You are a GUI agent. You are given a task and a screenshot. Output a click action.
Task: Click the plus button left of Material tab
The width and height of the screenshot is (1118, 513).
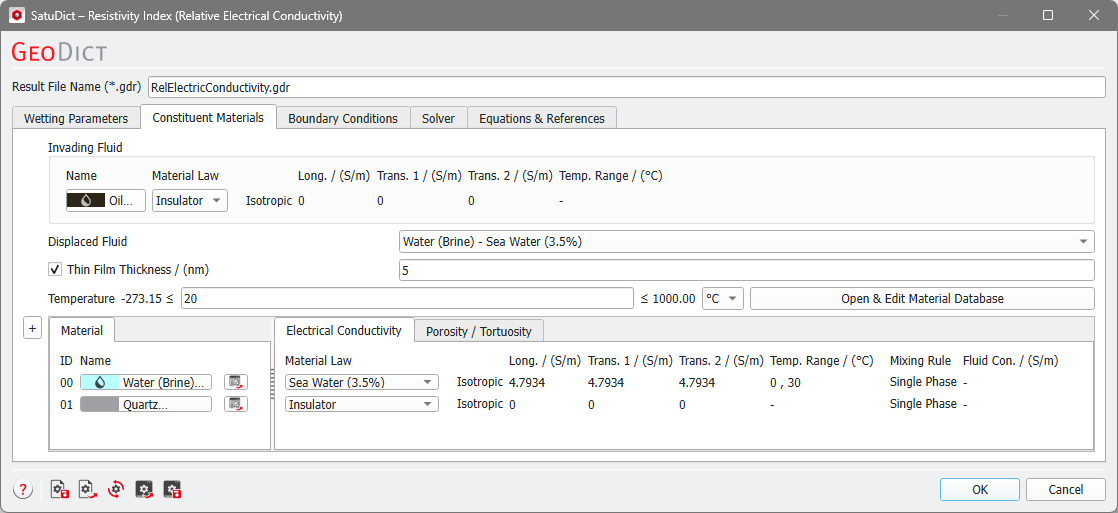click(32, 329)
